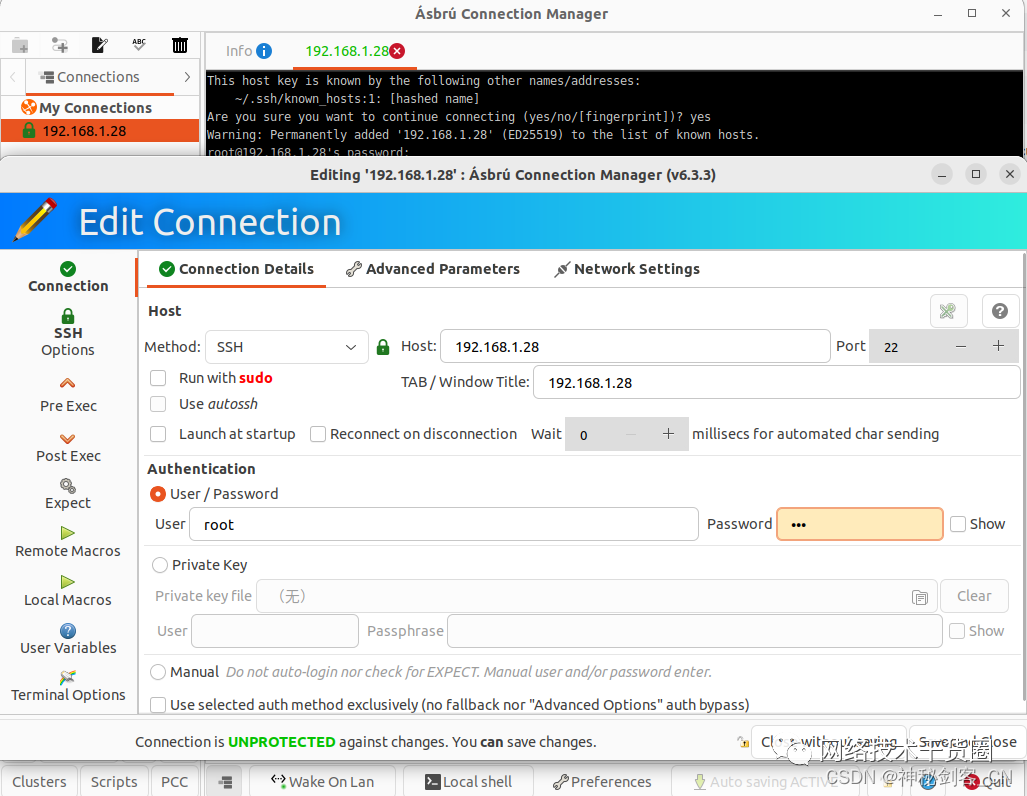Click the add group icon in main toolbar

click(x=20, y=46)
